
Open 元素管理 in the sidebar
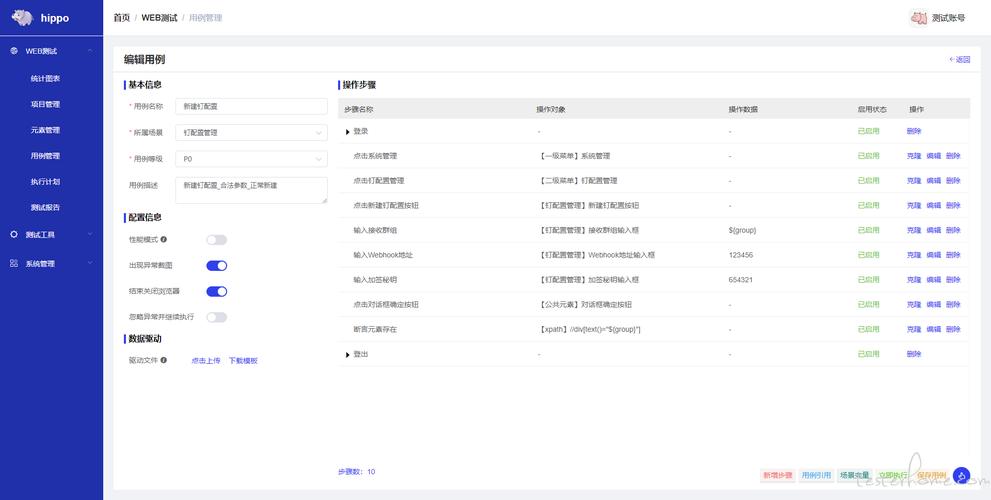click(x=46, y=130)
